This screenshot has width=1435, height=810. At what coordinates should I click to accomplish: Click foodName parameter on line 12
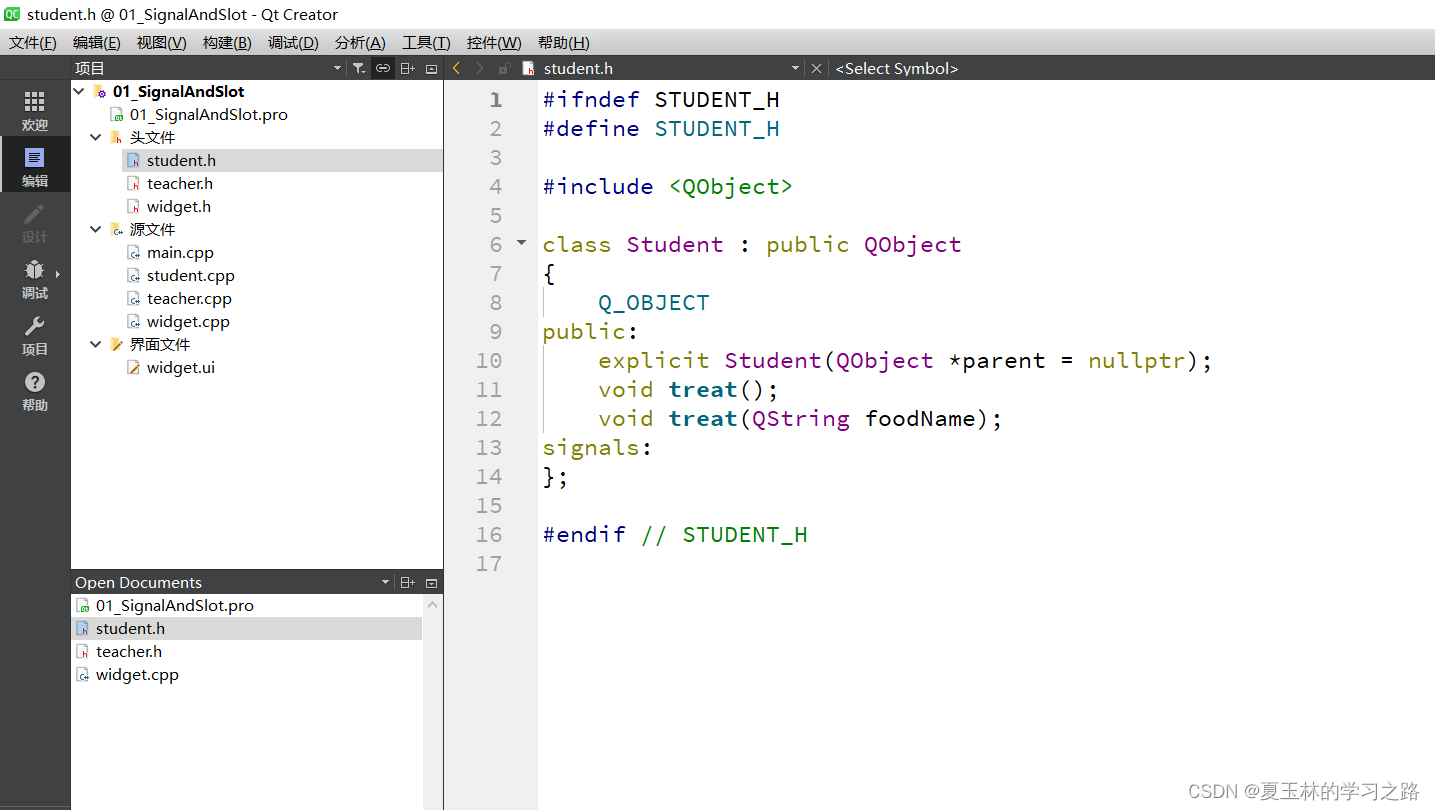pyautogui.click(x=919, y=418)
